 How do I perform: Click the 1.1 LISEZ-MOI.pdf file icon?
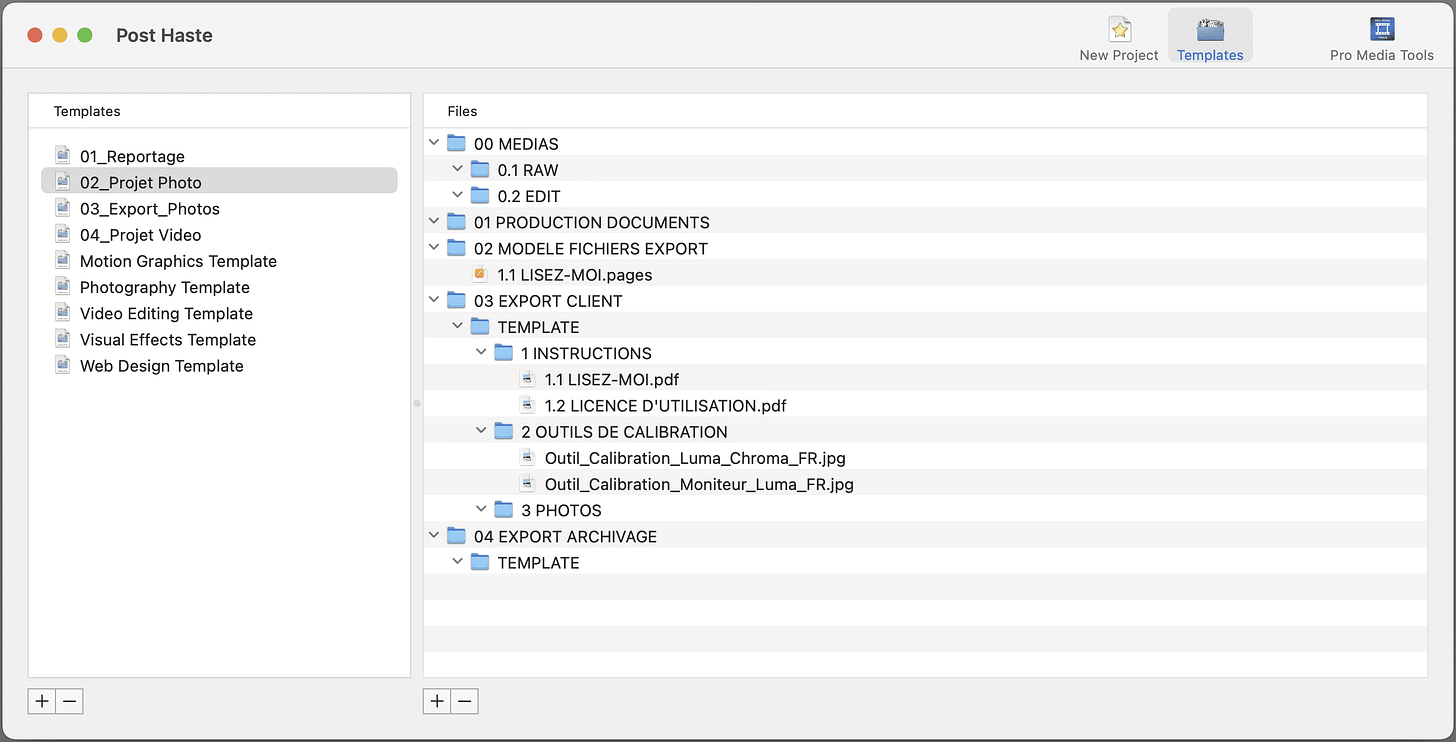tap(527, 379)
